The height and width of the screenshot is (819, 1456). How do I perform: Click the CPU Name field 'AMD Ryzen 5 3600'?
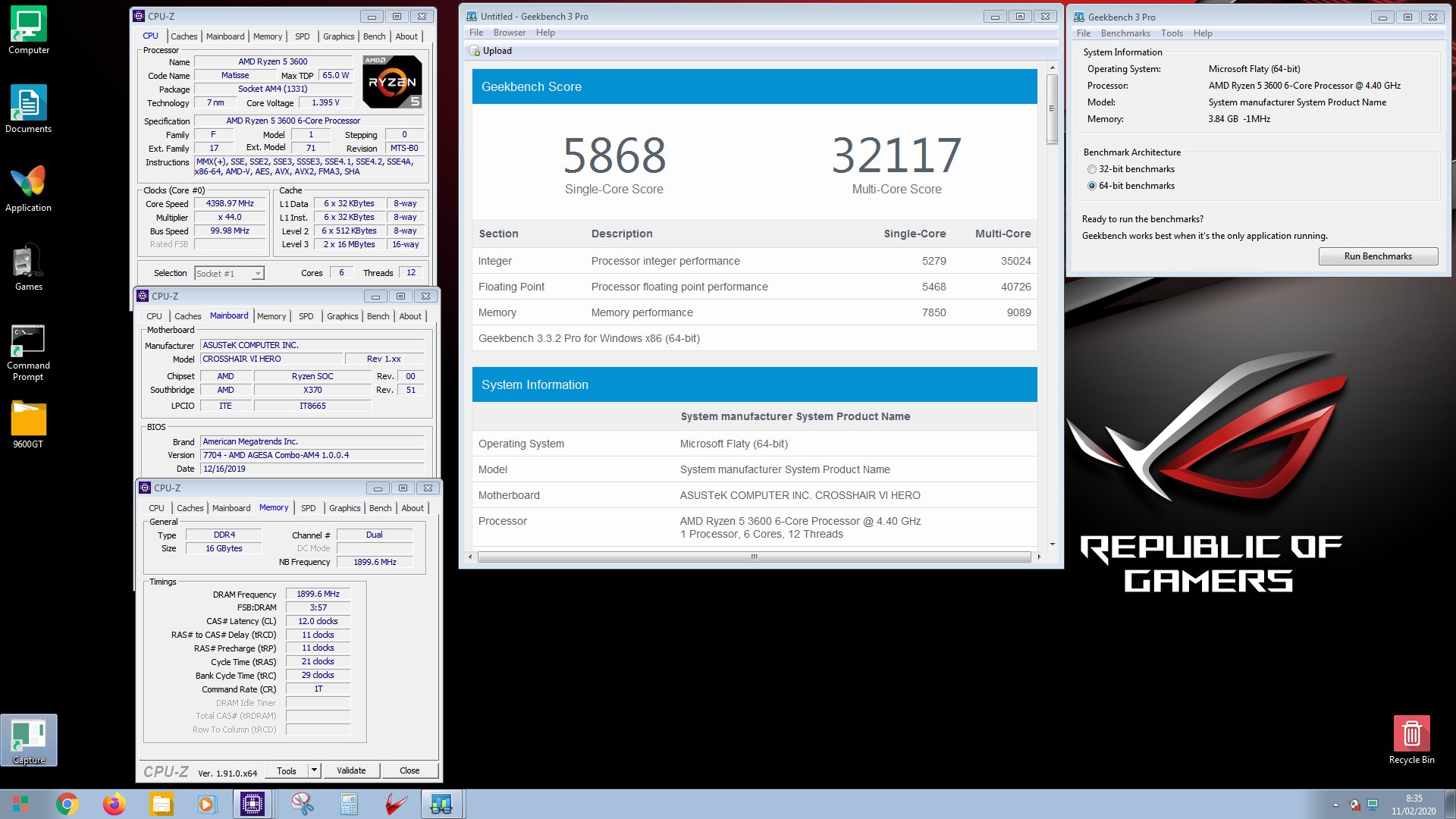(273, 62)
